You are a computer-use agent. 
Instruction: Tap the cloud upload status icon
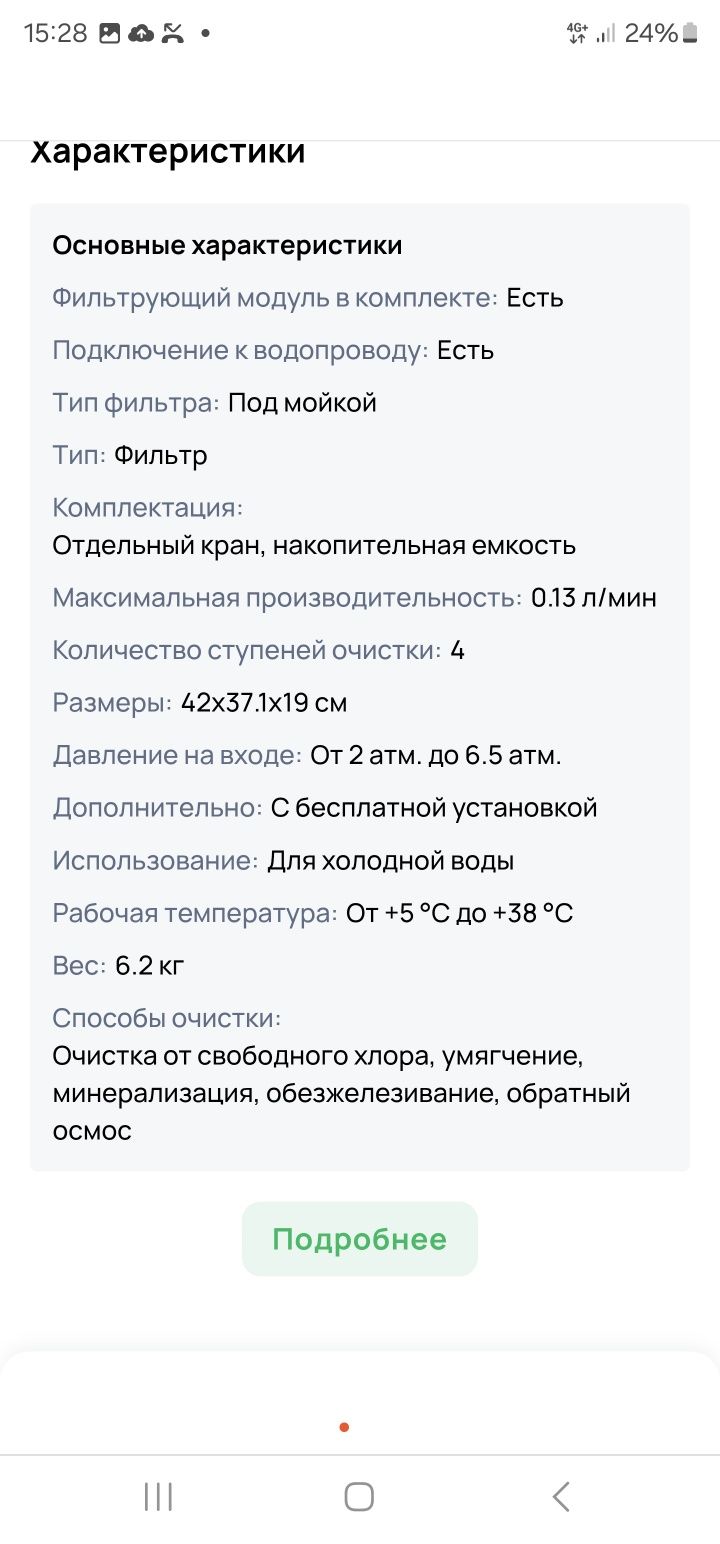(x=142, y=33)
